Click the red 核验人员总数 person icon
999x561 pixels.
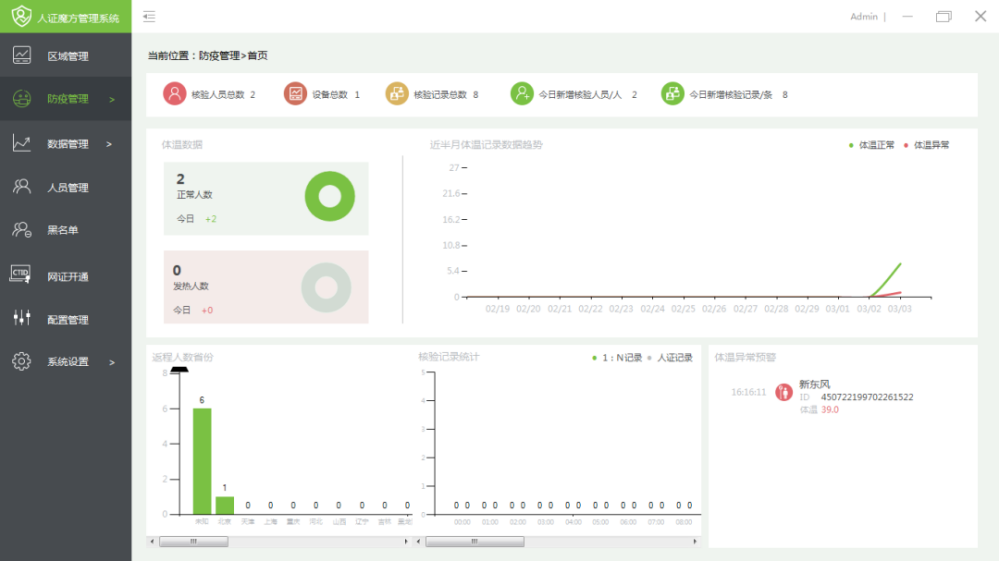pyautogui.click(x=175, y=94)
